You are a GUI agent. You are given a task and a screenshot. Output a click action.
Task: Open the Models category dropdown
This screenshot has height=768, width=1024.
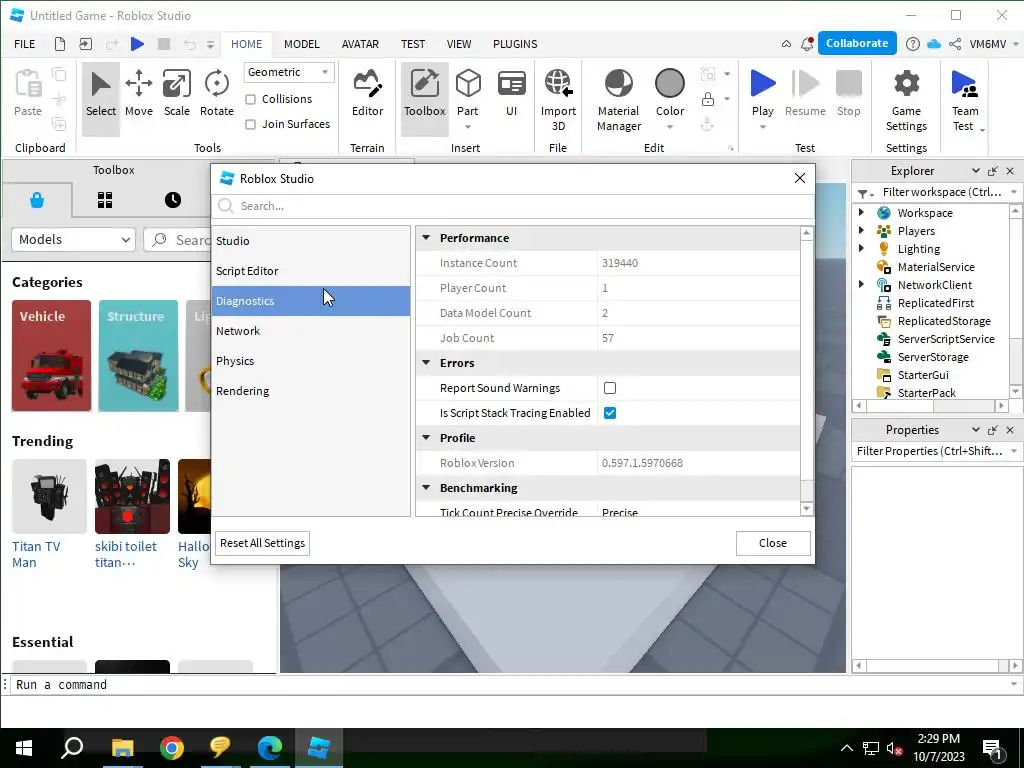73,240
